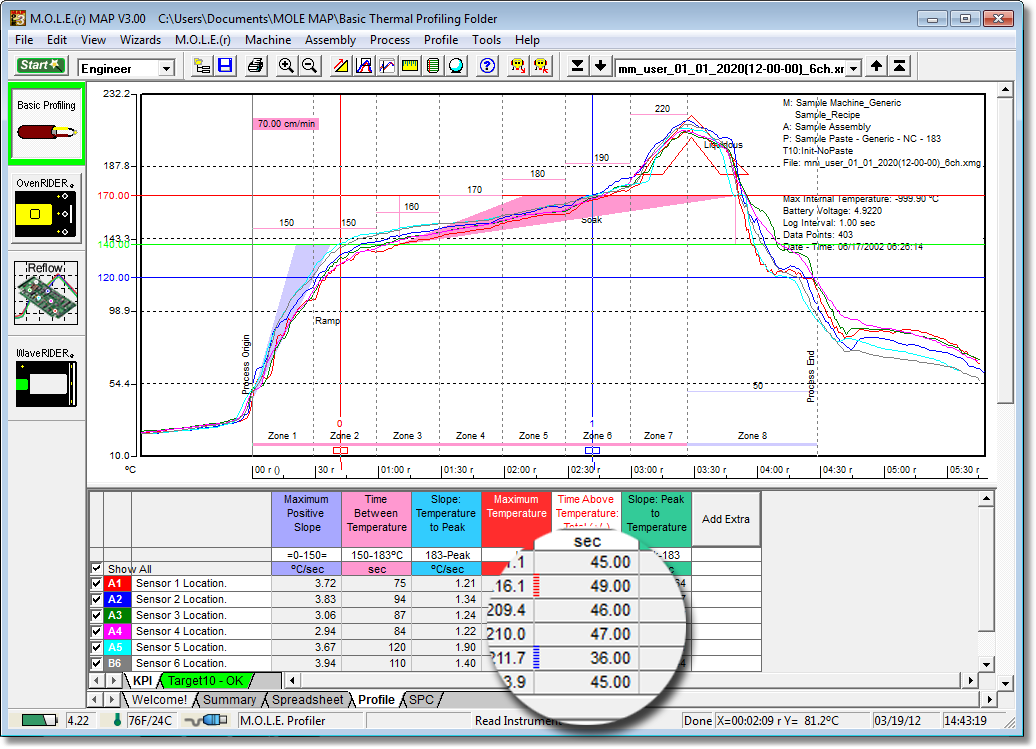
Task: Click the magnify lens tool icon
Action: pyautogui.click(x=457, y=66)
